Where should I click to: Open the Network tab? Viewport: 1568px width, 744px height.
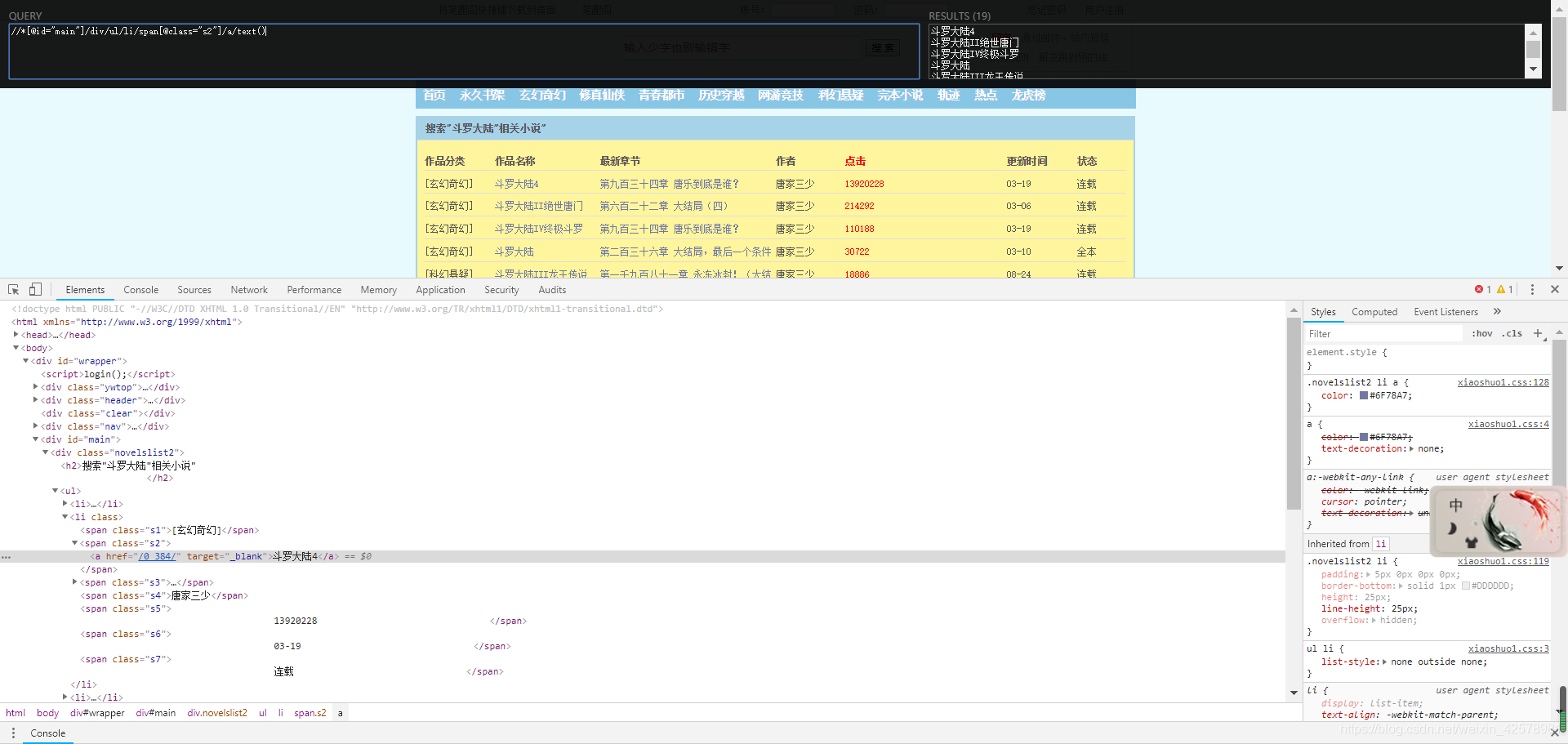click(x=249, y=290)
